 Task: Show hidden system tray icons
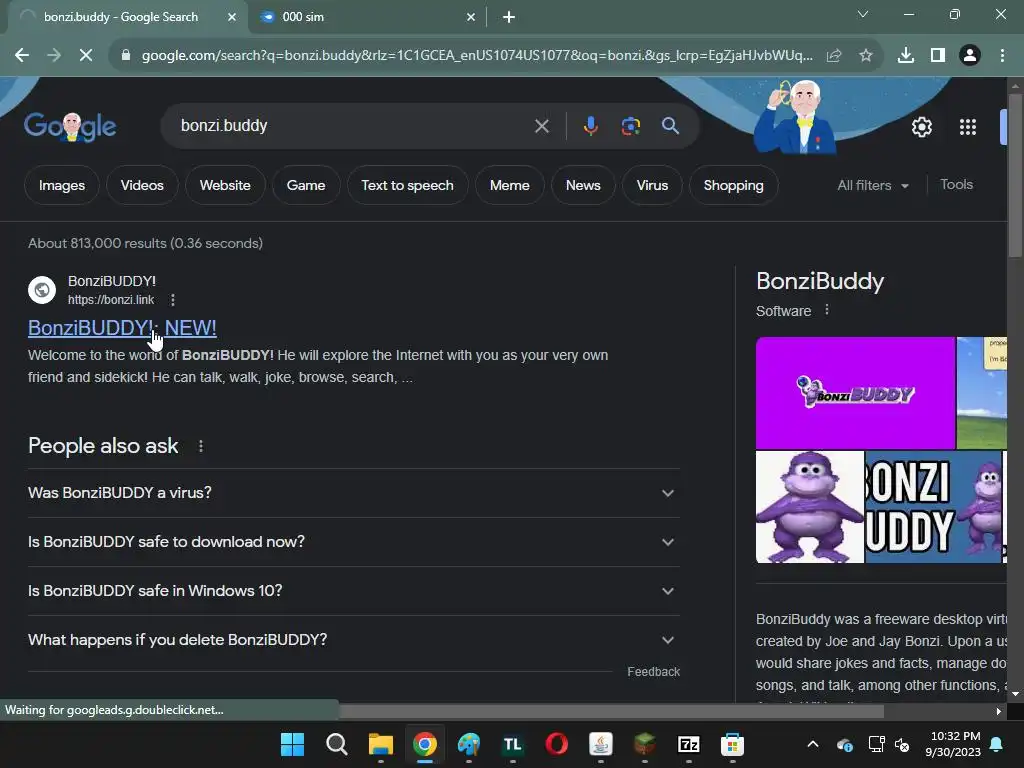pyautogui.click(x=812, y=744)
